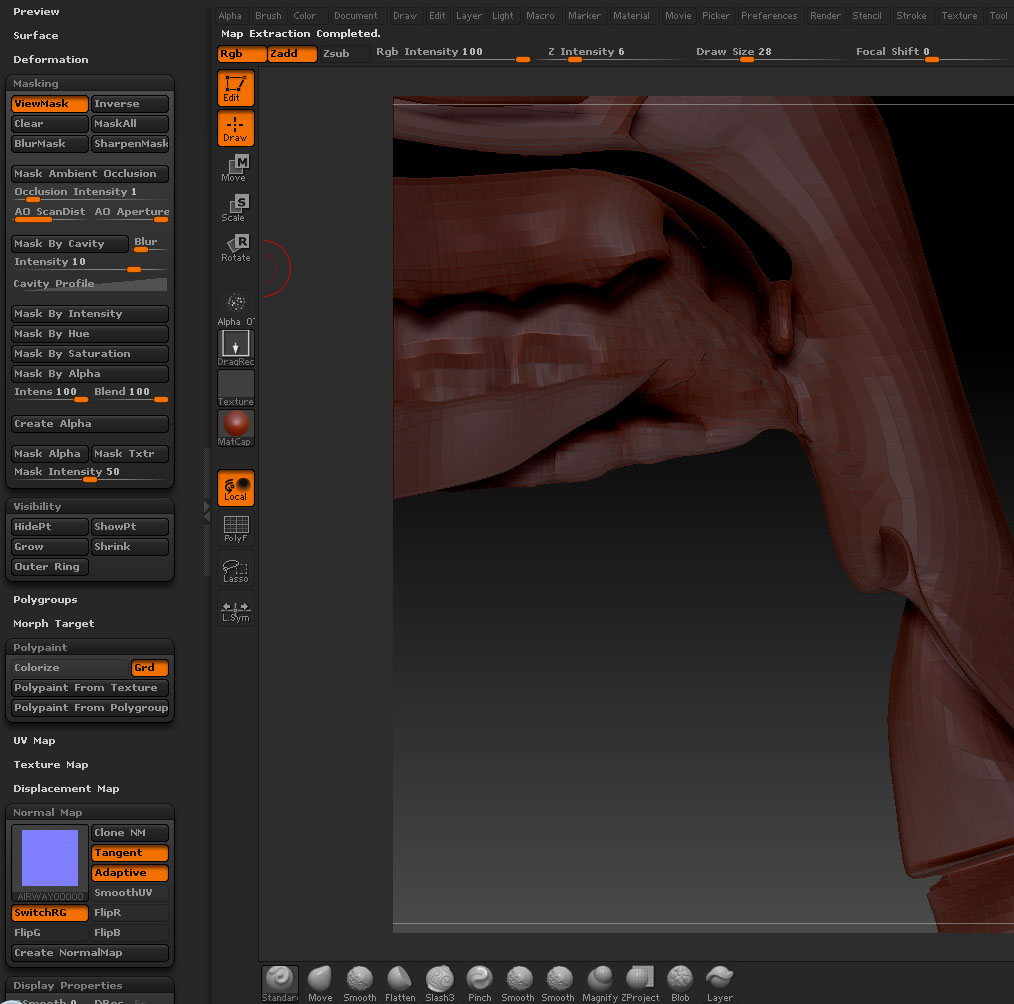Toggle Rgb painting mode
Viewport: 1014px width, 1004px height.
pyautogui.click(x=242, y=54)
